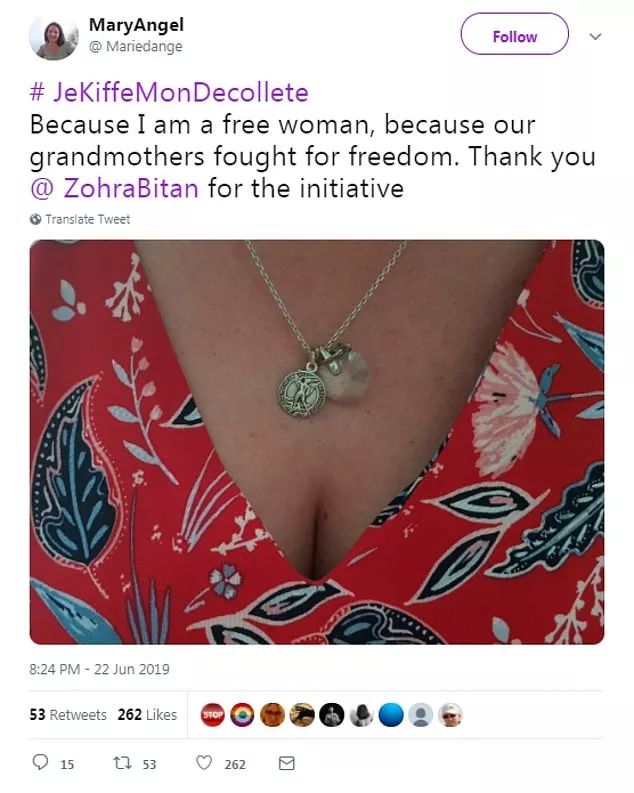Click the default grey silhouette liker avatar
Screen dimensions: 634x793
(x=421, y=715)
